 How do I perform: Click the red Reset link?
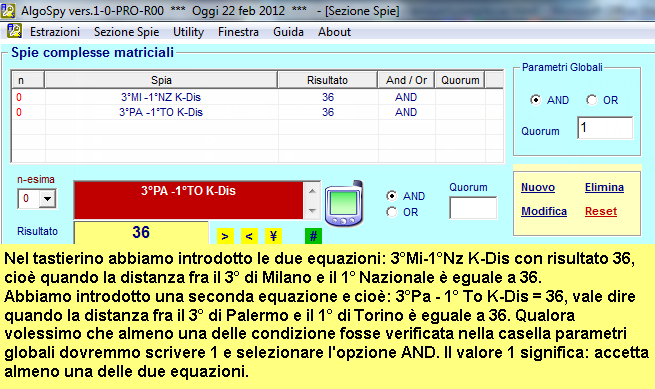point(601,211)
